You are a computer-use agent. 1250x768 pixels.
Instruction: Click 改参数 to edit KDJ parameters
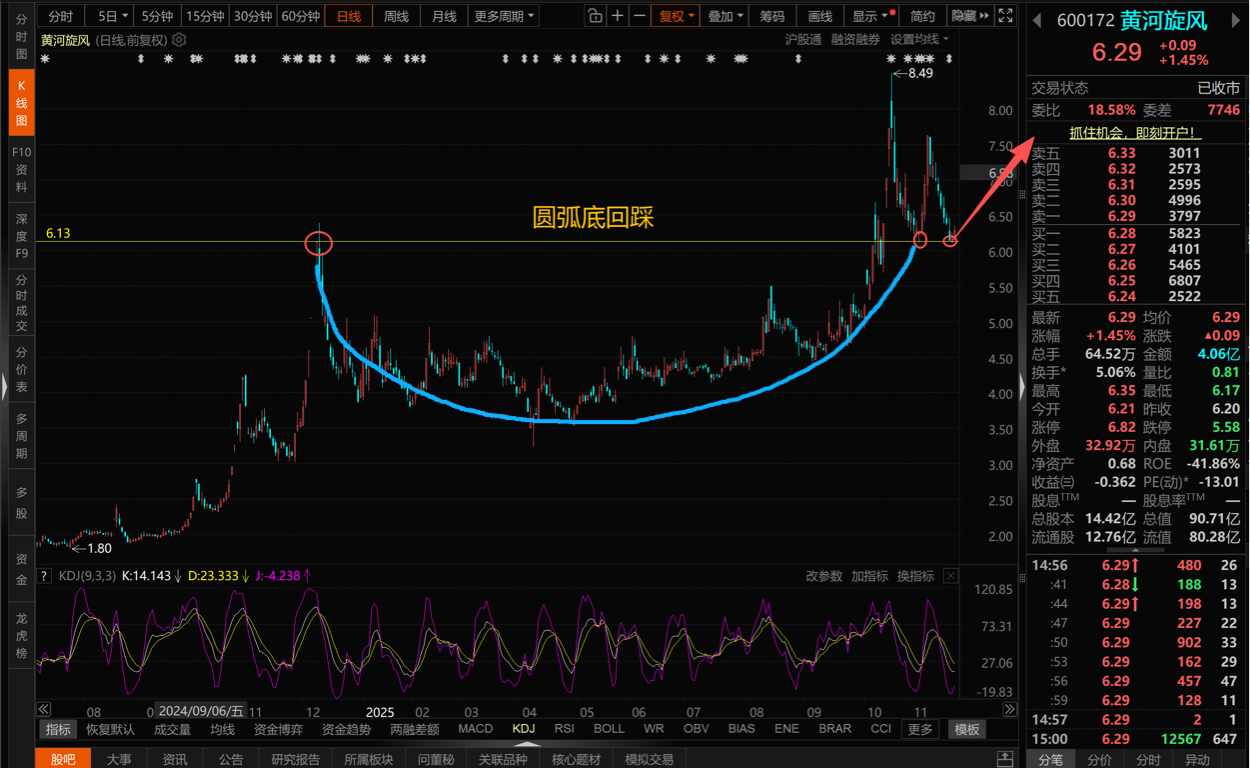click(x=825, y=576)
